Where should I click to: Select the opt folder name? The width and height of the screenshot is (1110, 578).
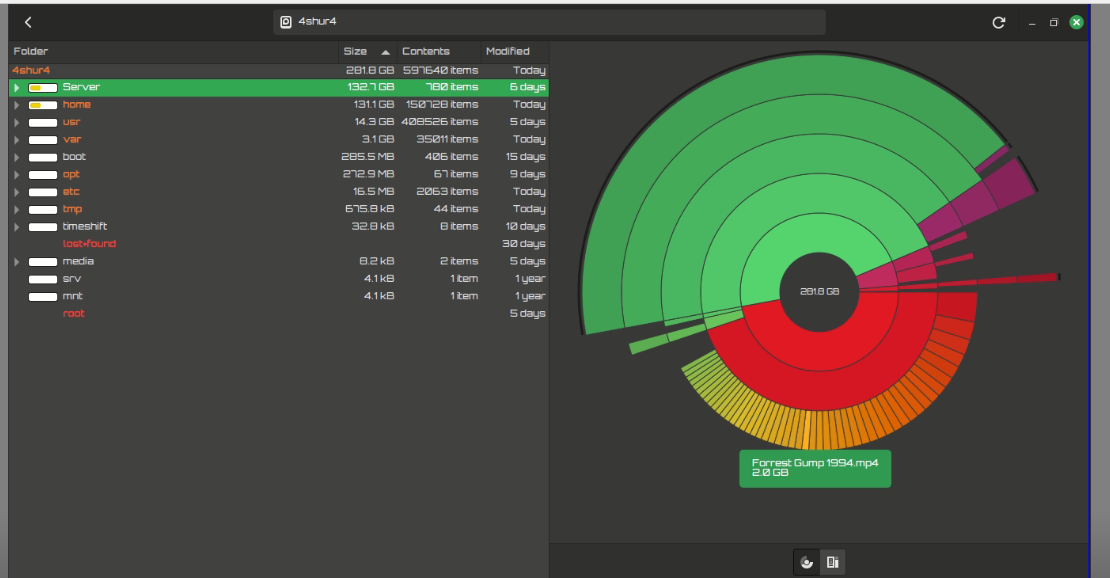(x=71, y=174)
